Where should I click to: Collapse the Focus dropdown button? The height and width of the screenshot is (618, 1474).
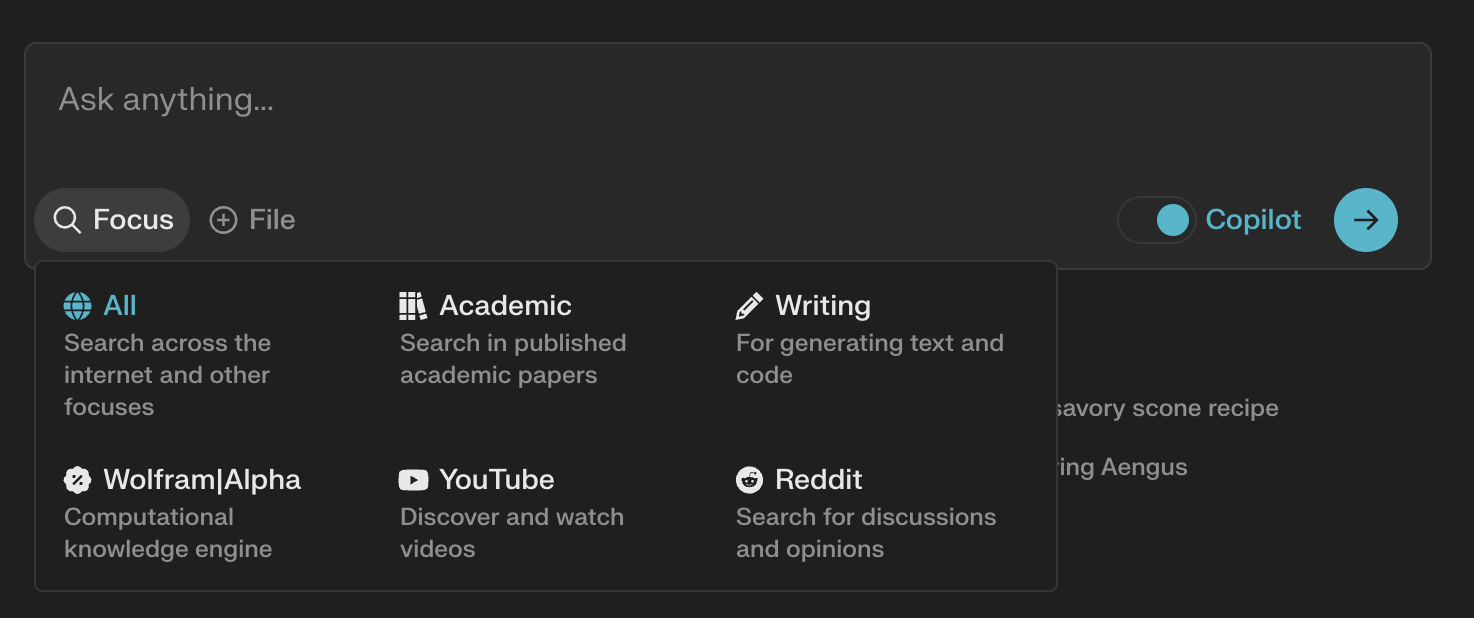point(112,220)
